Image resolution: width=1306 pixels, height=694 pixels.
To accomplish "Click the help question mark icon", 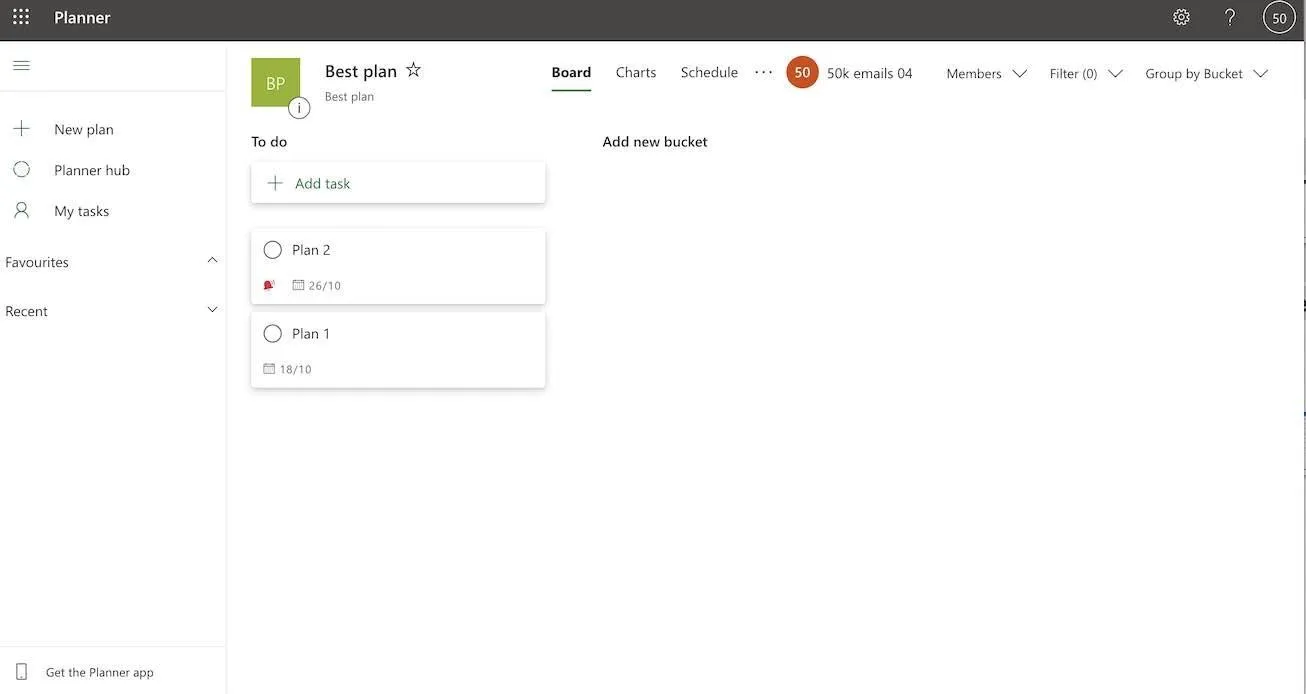I will 1230,17.
